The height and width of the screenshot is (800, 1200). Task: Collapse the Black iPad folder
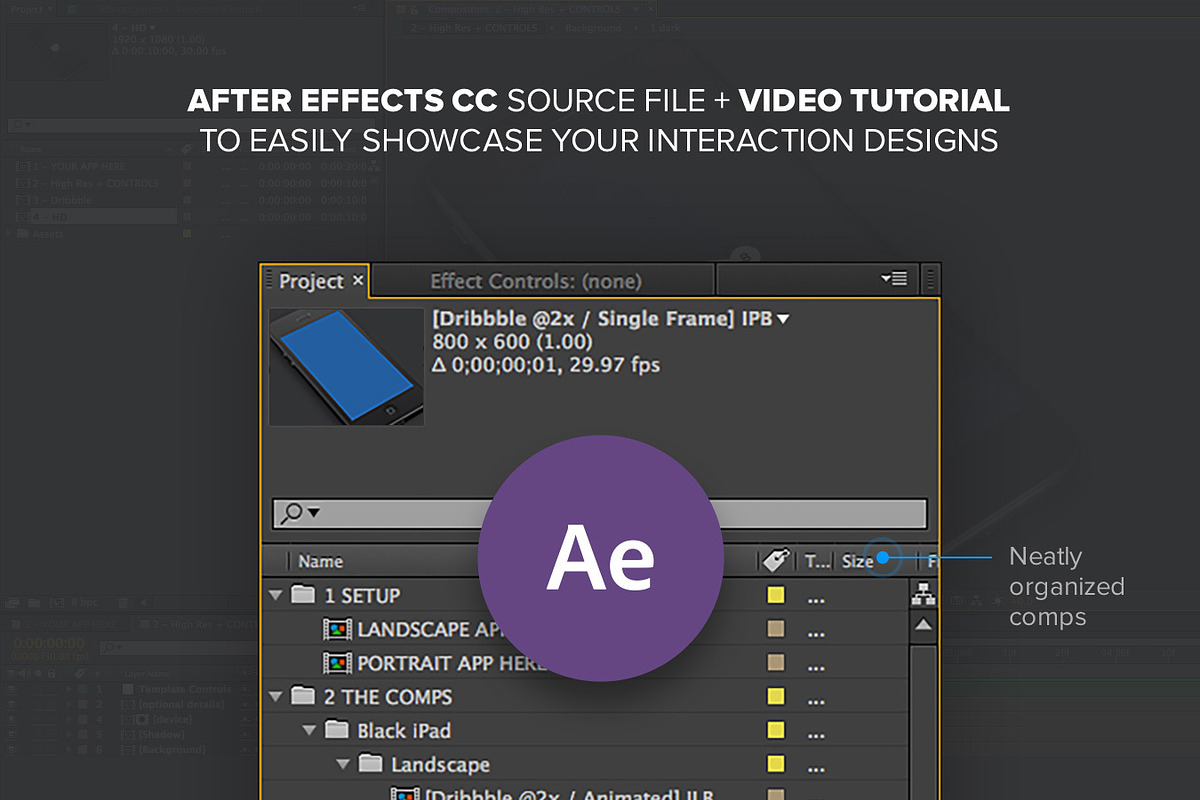(309, 731)
